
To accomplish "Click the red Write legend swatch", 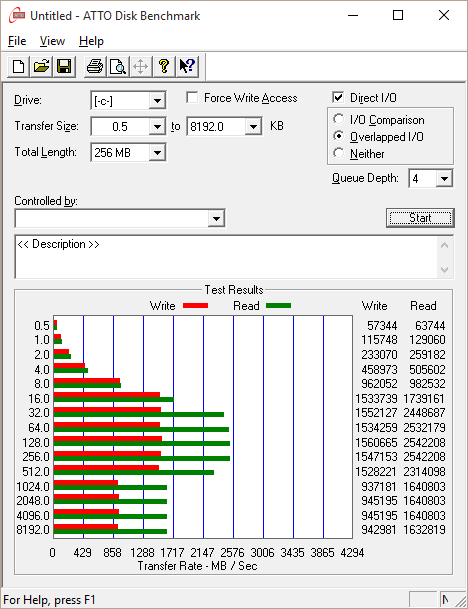I will click(x=195, y=306).
